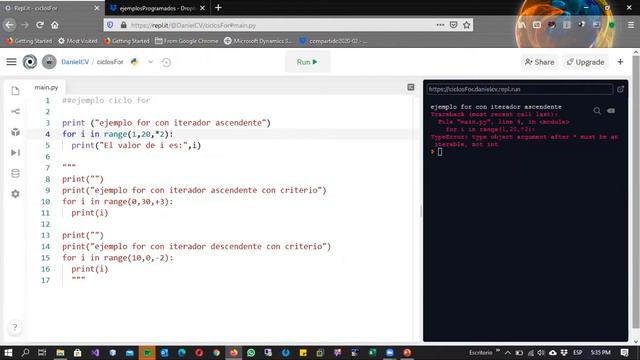Run the ciclosFor program

tap(307, 62)
